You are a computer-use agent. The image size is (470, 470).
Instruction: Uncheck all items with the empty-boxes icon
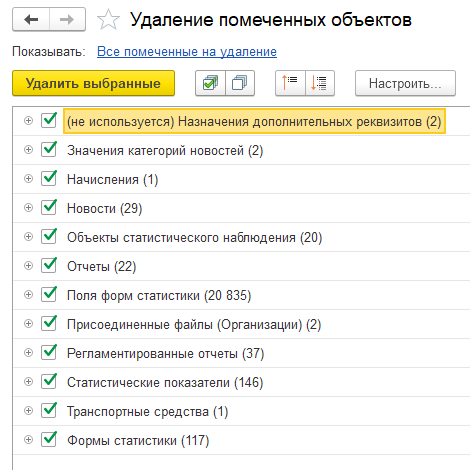[x=240, y=83]
